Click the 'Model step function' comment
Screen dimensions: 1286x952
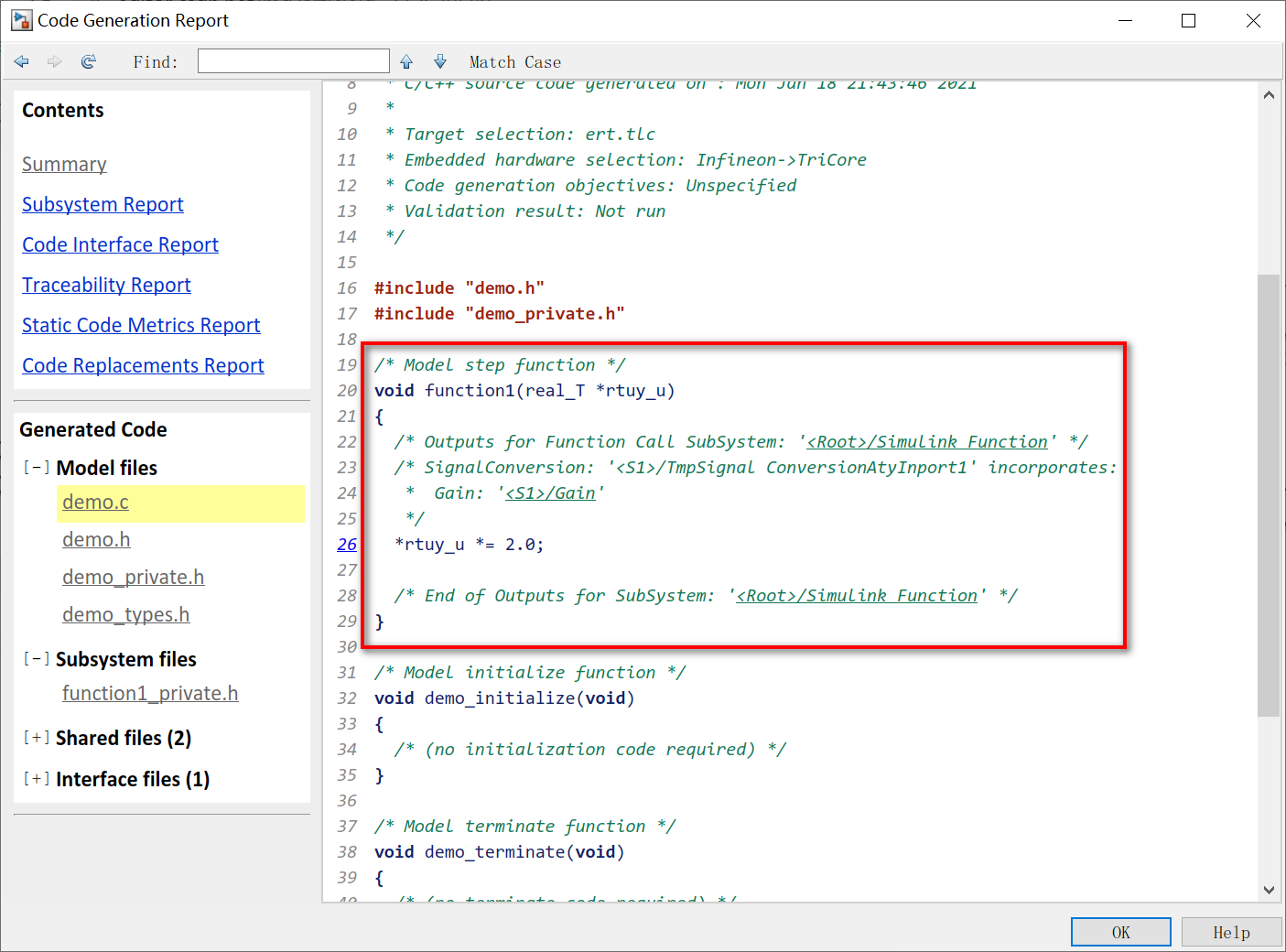500,365
